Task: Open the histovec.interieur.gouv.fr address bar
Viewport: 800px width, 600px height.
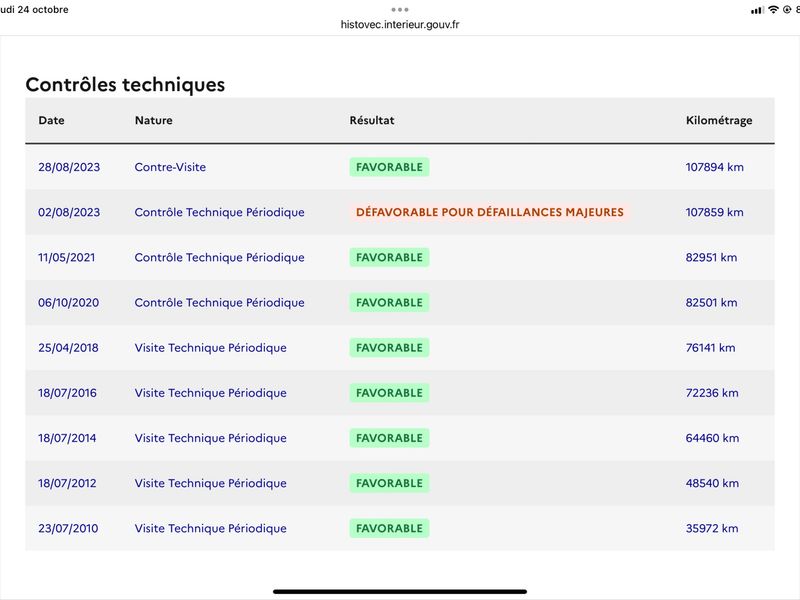Action: (400, 24)
